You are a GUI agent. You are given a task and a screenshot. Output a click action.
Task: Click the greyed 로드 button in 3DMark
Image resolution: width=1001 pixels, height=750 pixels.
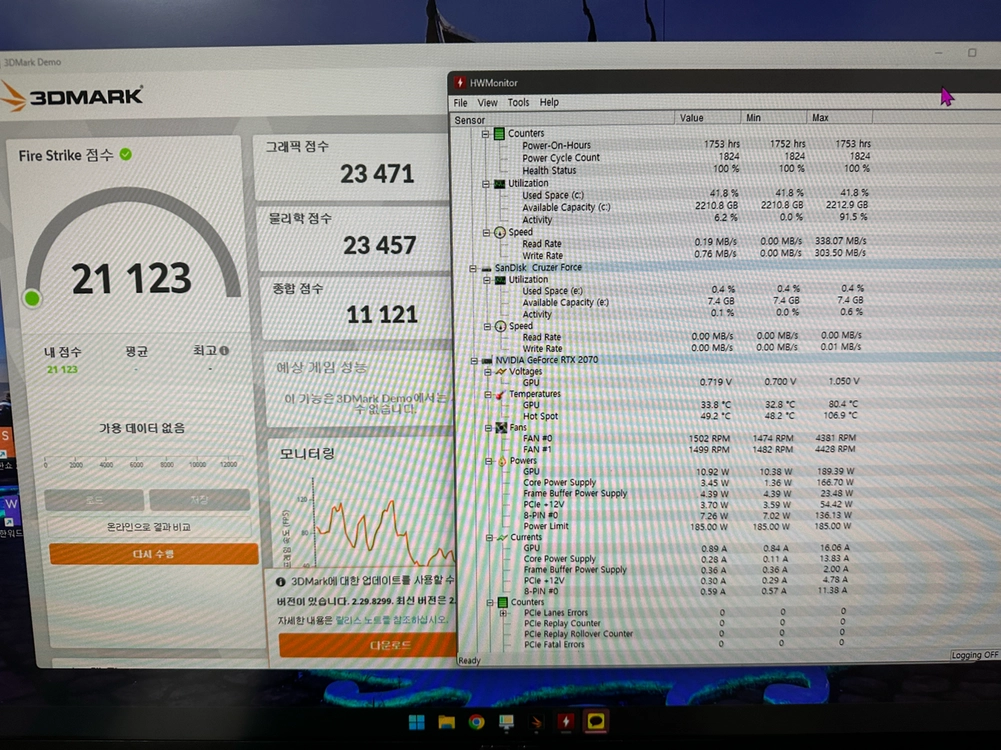tap(94, 500)
